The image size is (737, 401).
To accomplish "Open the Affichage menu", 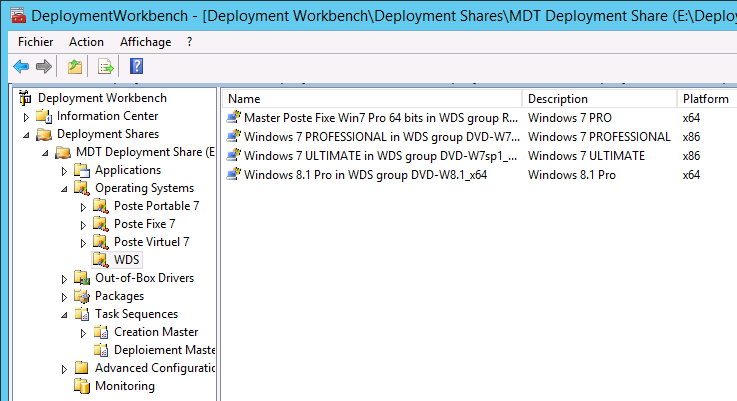I will [145, 42].
